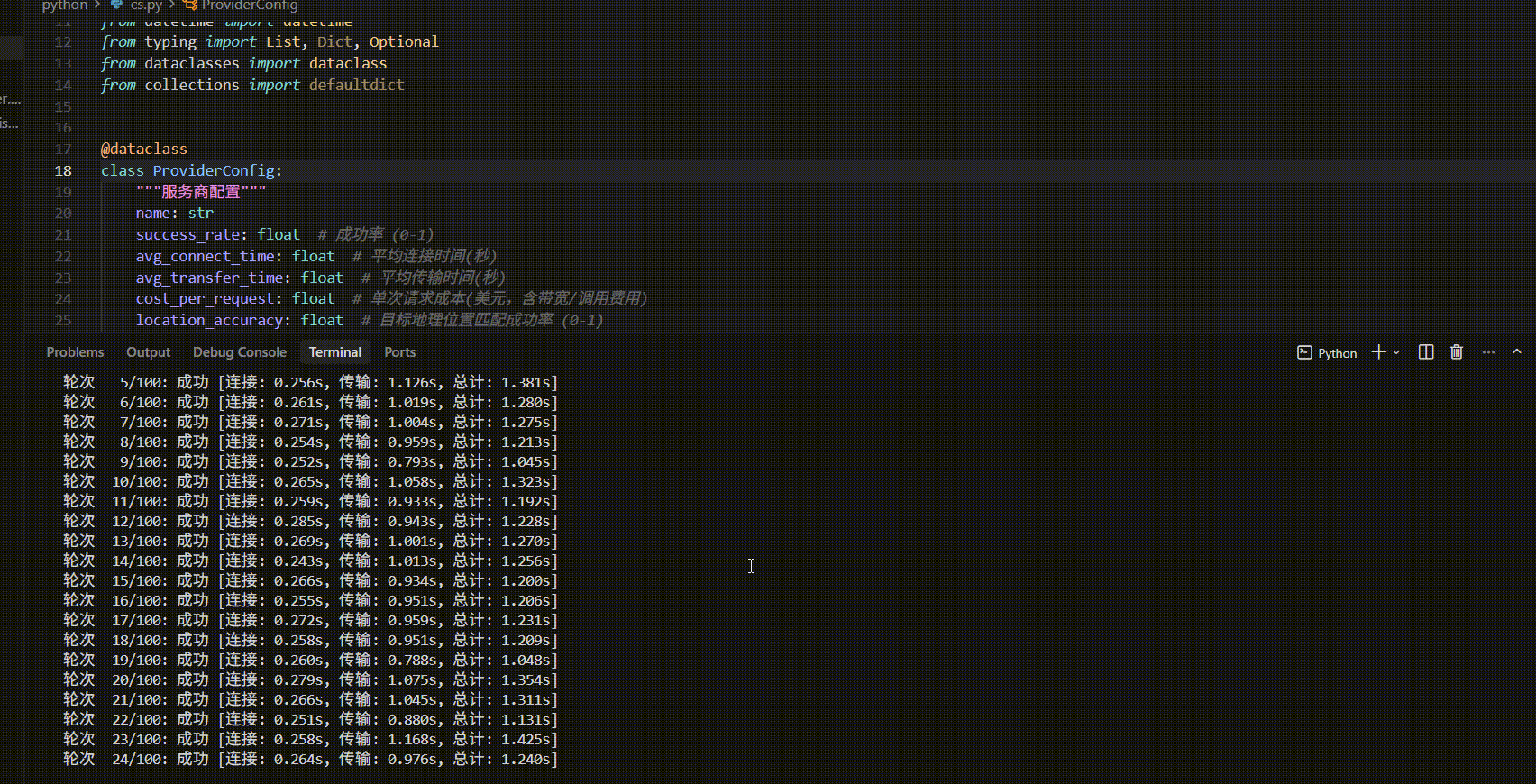The width and height of the screenshot is (1536, 784).
Task: Click the new terminal plus icon
Action: 1378,352
